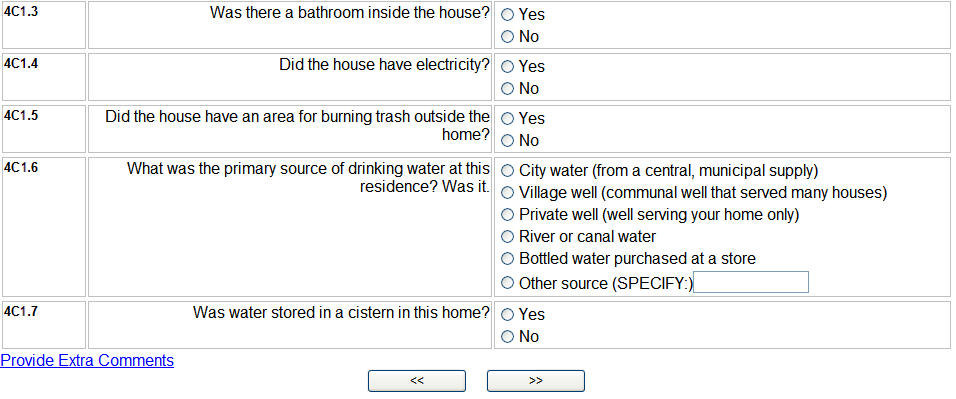Select Bottled water purchased at a store
Viewport: 956px width, 399px height.
point(507,259)
